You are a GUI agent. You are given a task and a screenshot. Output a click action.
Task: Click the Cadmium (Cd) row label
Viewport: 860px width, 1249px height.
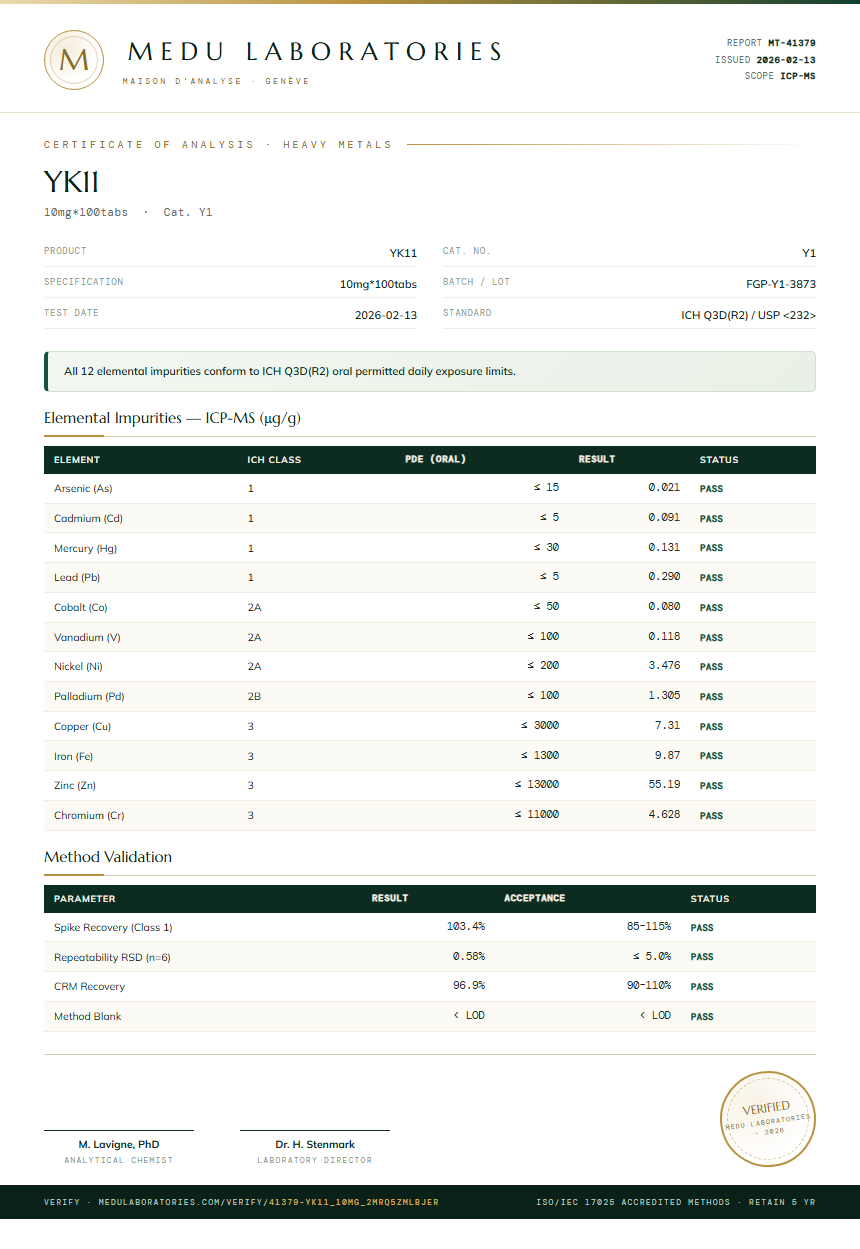pyautogui.click(x=88, y=518)
